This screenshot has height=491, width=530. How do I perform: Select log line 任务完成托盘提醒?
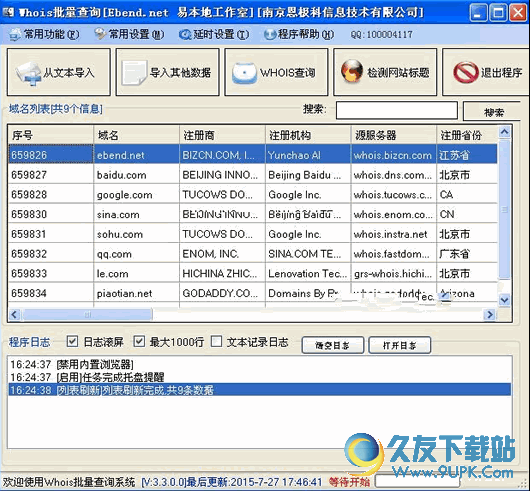point(260,377)
